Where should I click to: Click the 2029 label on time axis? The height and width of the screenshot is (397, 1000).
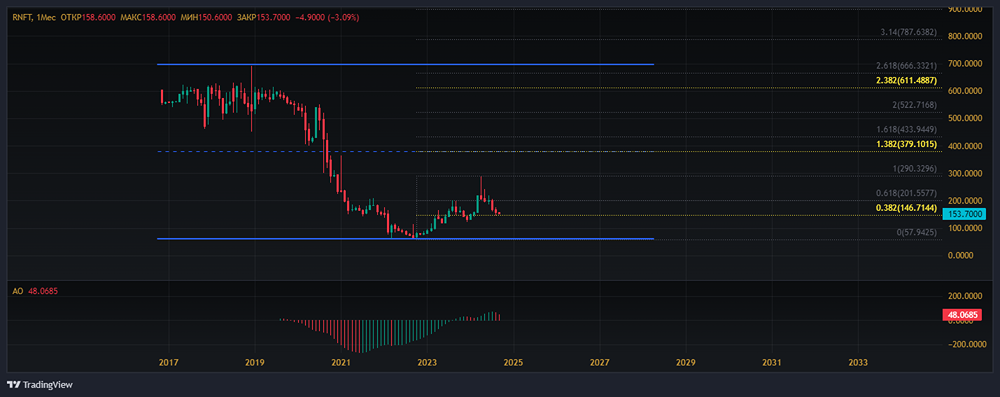686,363
